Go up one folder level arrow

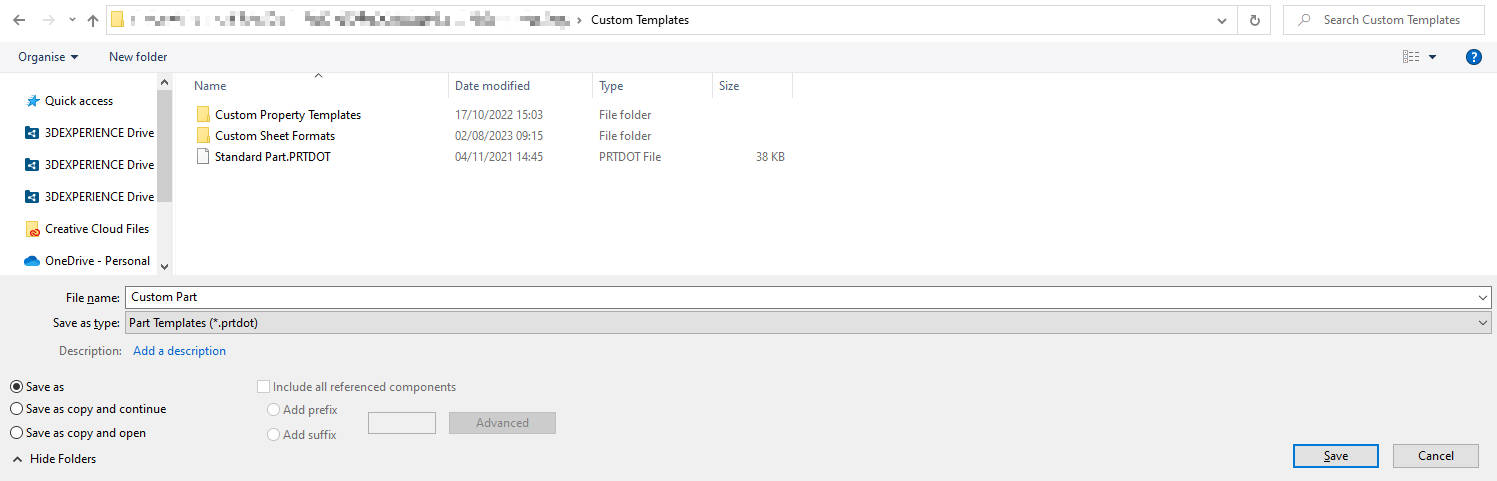point(93,20)
